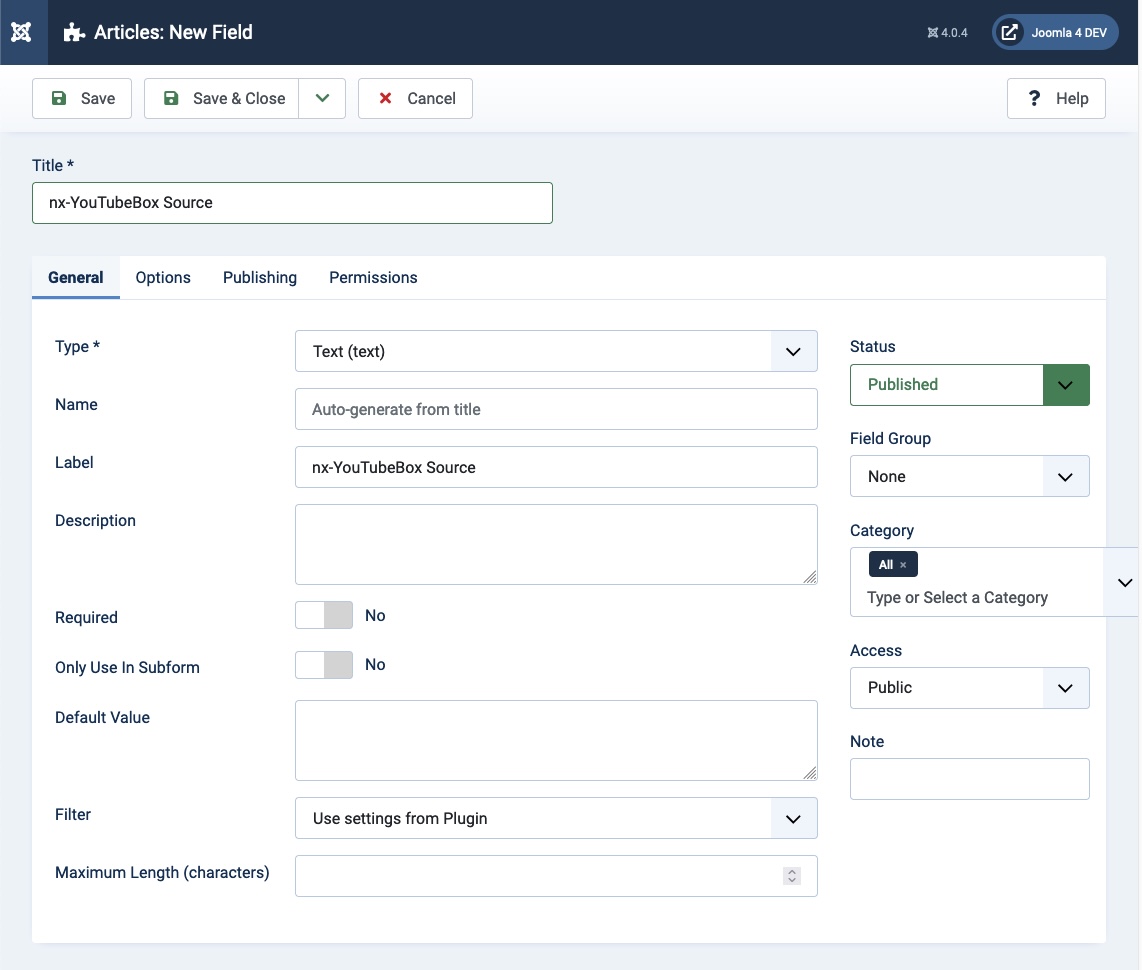Open the Status dropdown showing Published

(969, 385)
